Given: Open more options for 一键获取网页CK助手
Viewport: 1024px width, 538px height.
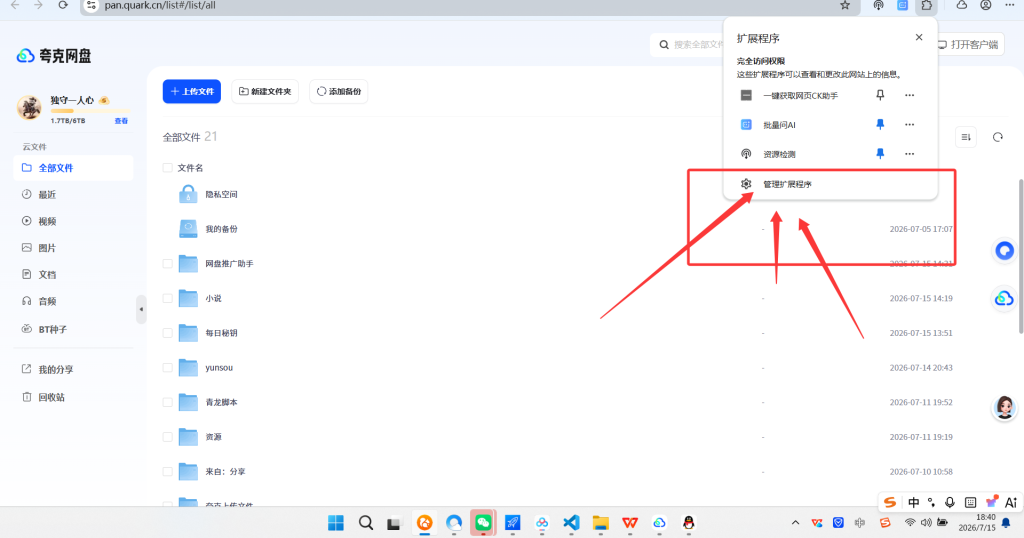Looking at the screenshot, I should [909, 95].
